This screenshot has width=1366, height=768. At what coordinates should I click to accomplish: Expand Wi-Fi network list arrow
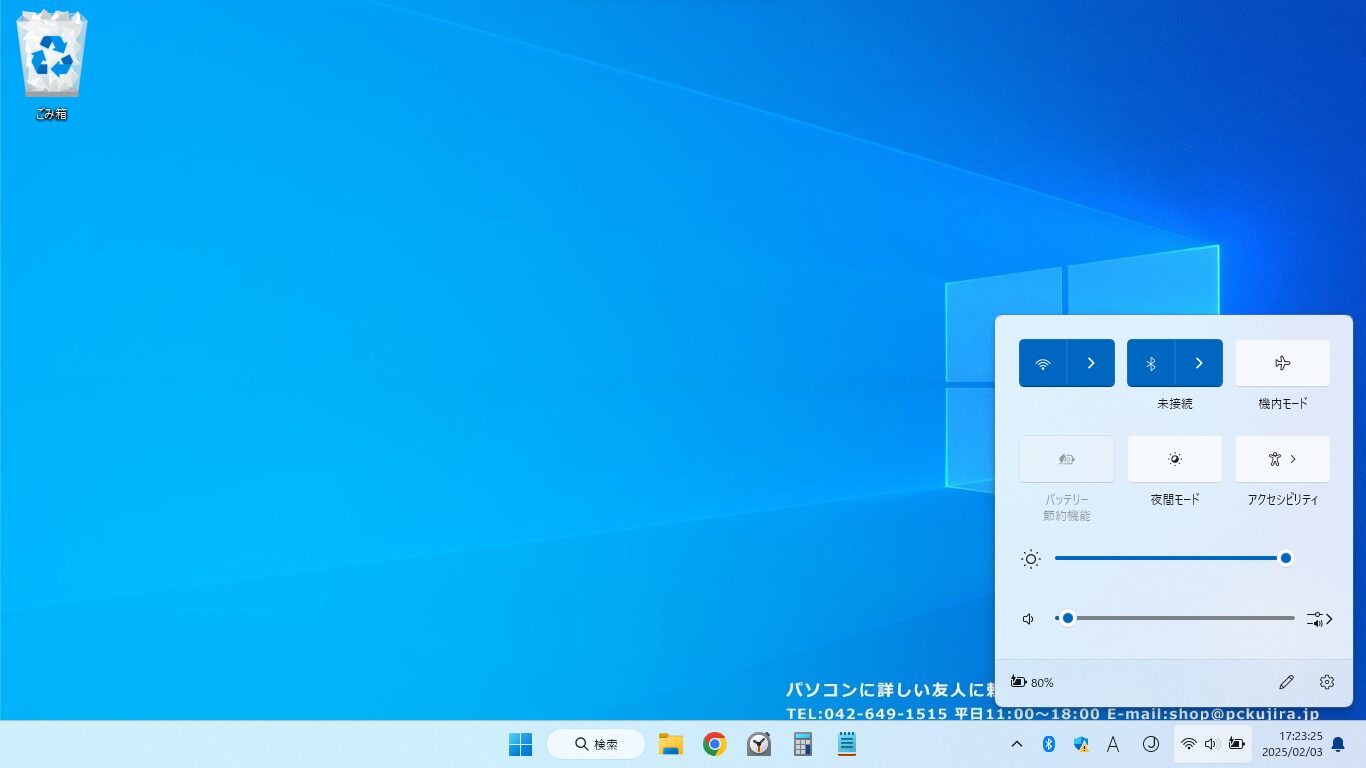point(1091,363)
